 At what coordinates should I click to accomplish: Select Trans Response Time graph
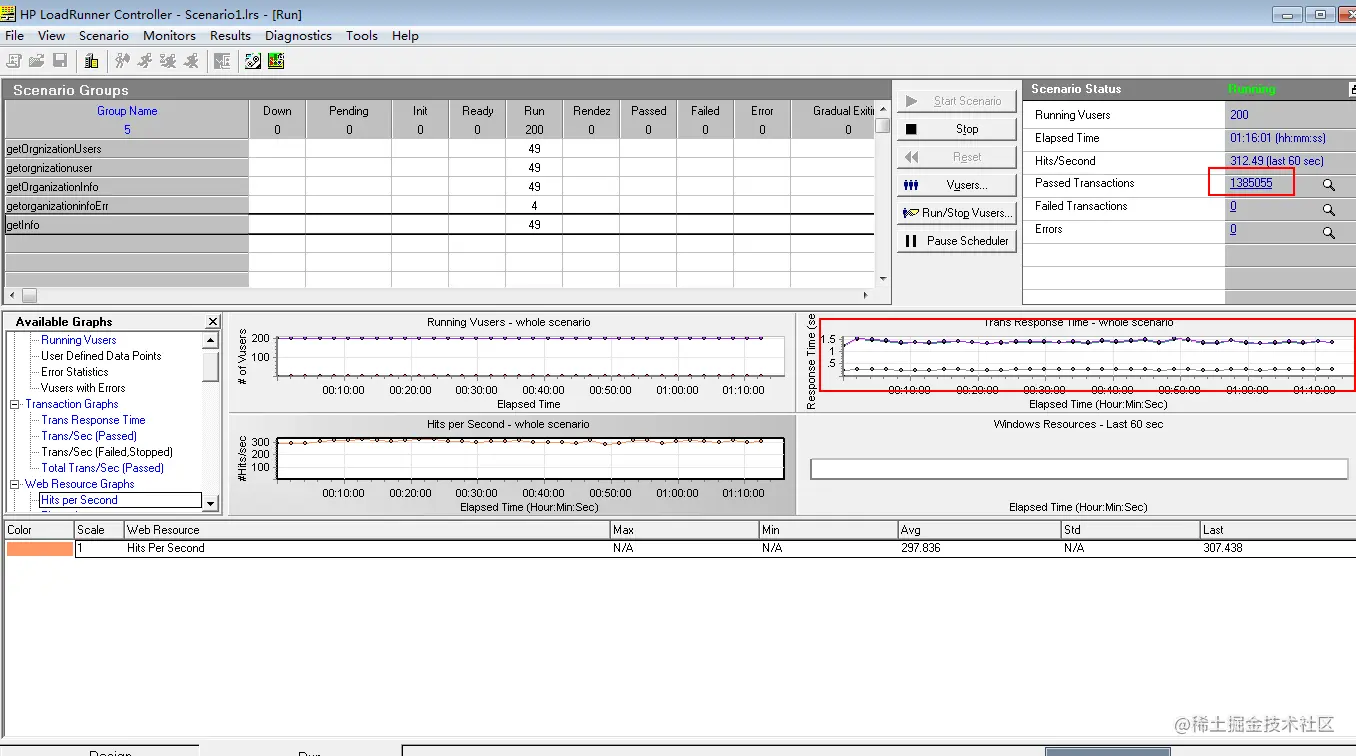point(93,420)
